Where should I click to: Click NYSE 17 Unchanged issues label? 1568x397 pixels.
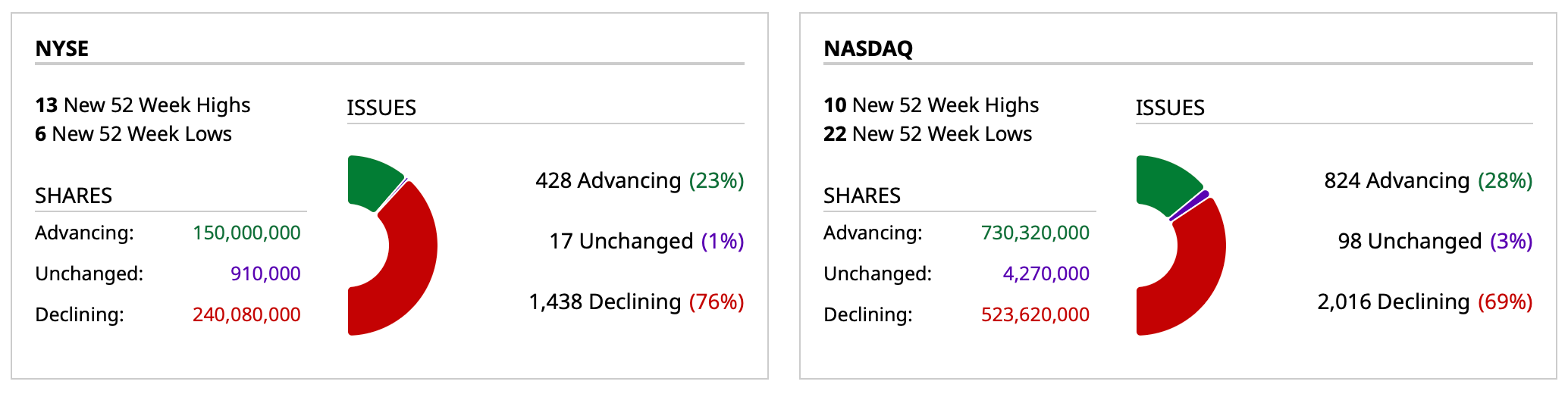tap(646, 241)
